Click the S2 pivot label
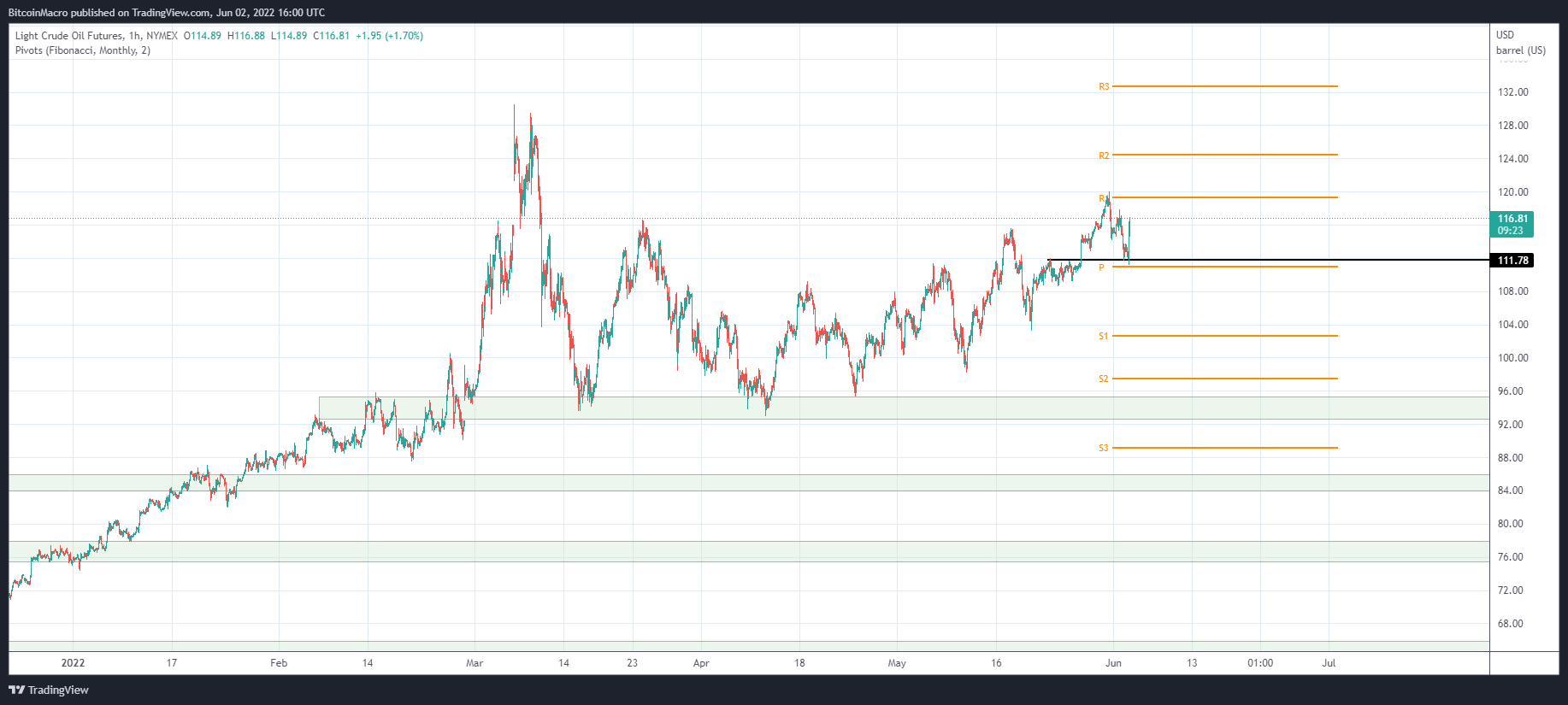The image size is (1568, 705). tap(1104, 379)
